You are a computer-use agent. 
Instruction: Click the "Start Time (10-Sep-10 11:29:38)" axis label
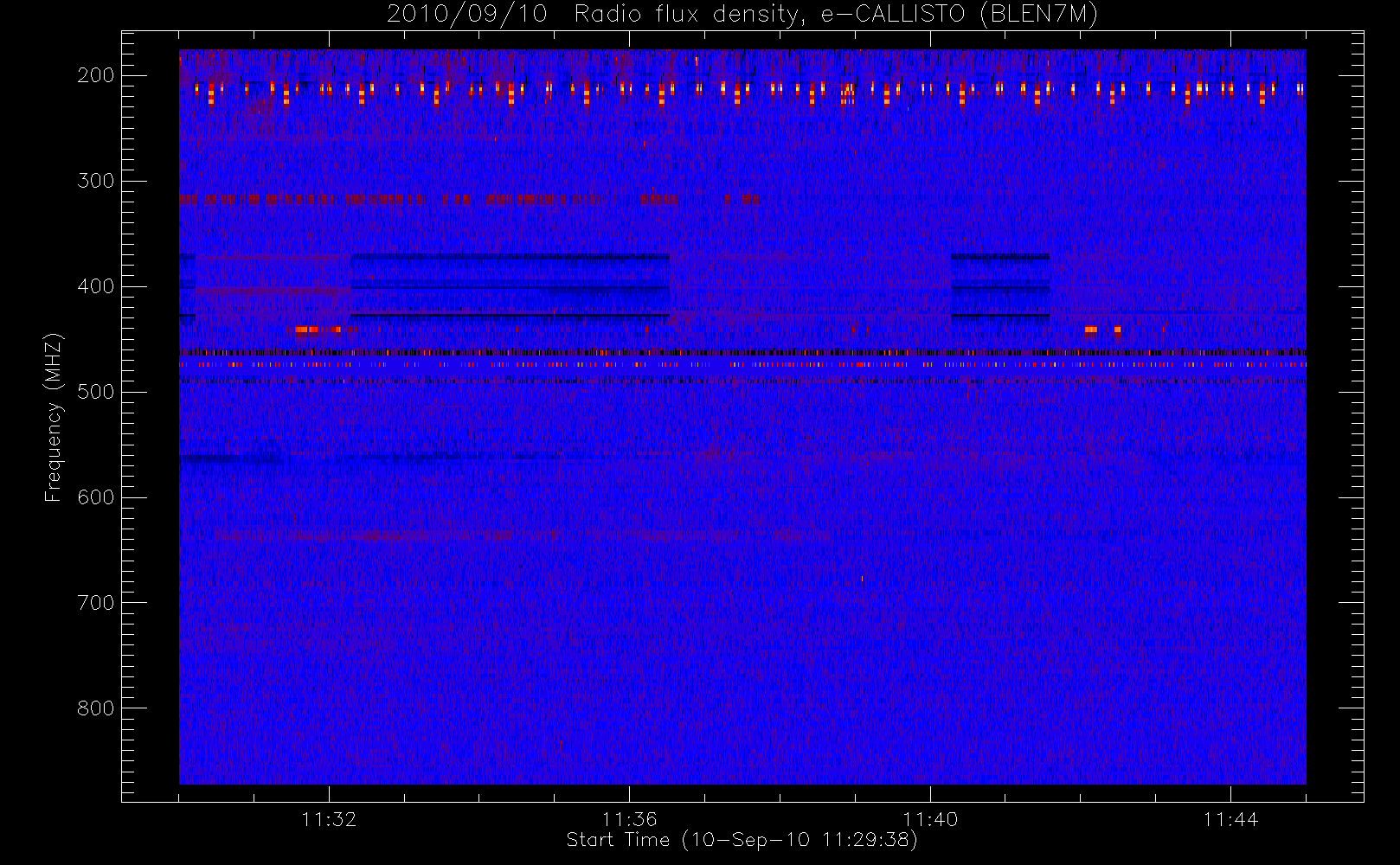pos(742,840)
